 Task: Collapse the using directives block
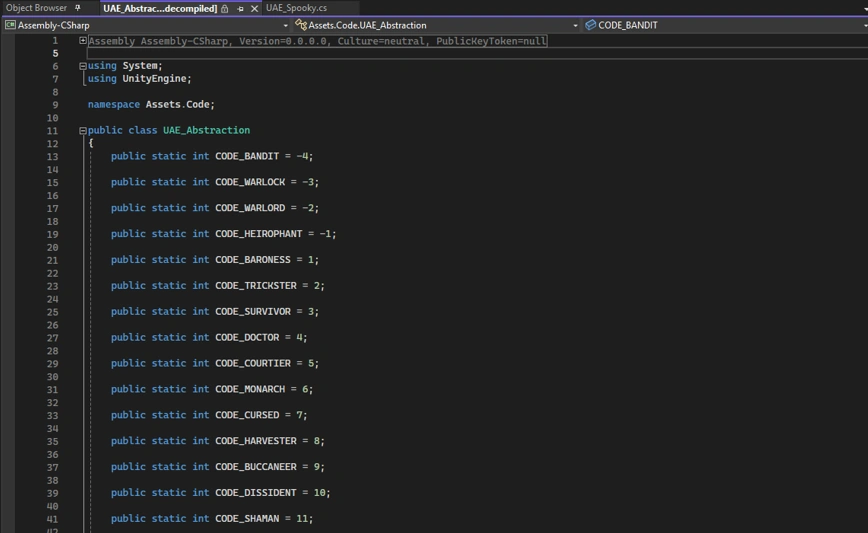83,66
